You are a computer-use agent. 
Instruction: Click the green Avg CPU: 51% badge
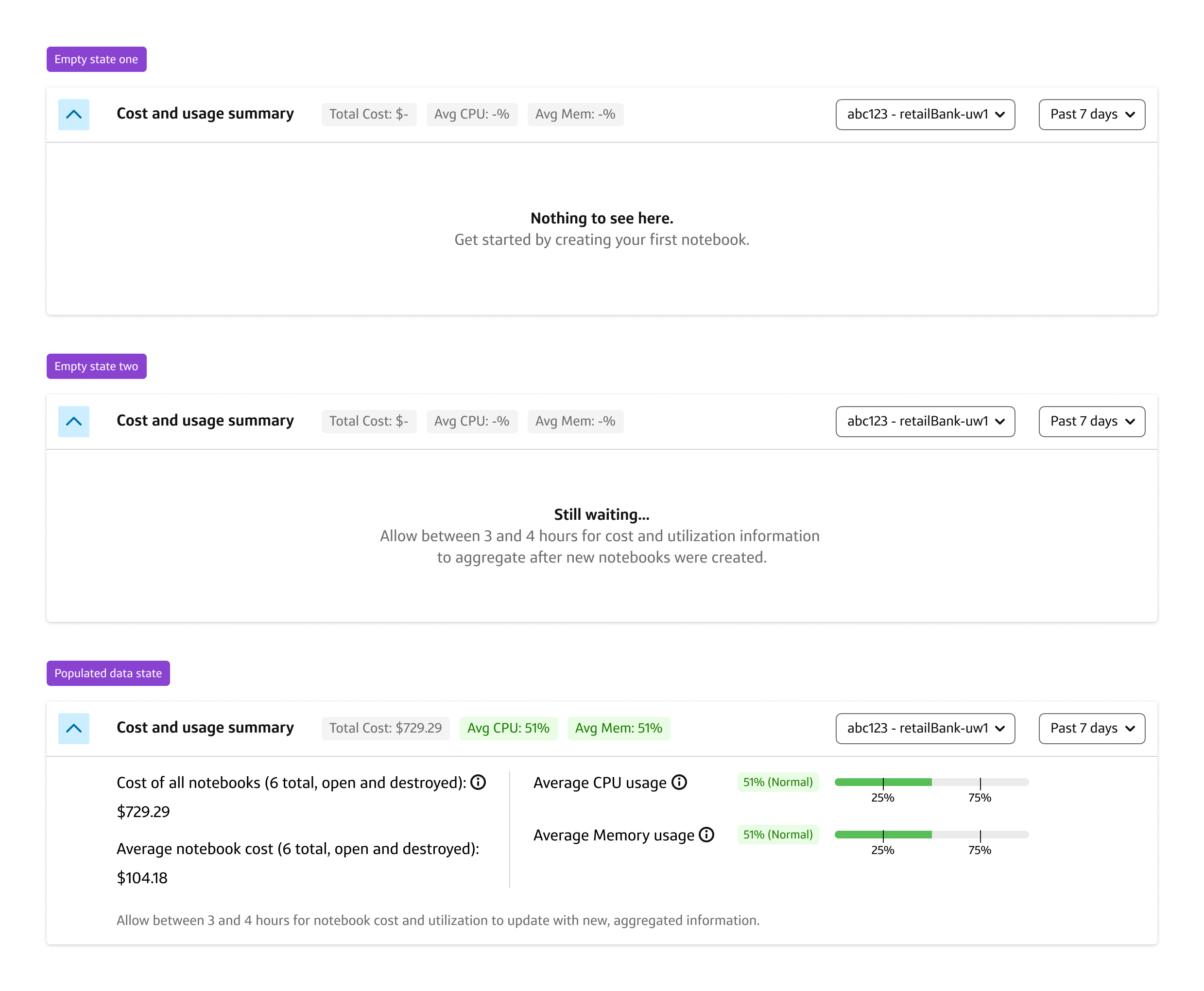tap(508, 728)
